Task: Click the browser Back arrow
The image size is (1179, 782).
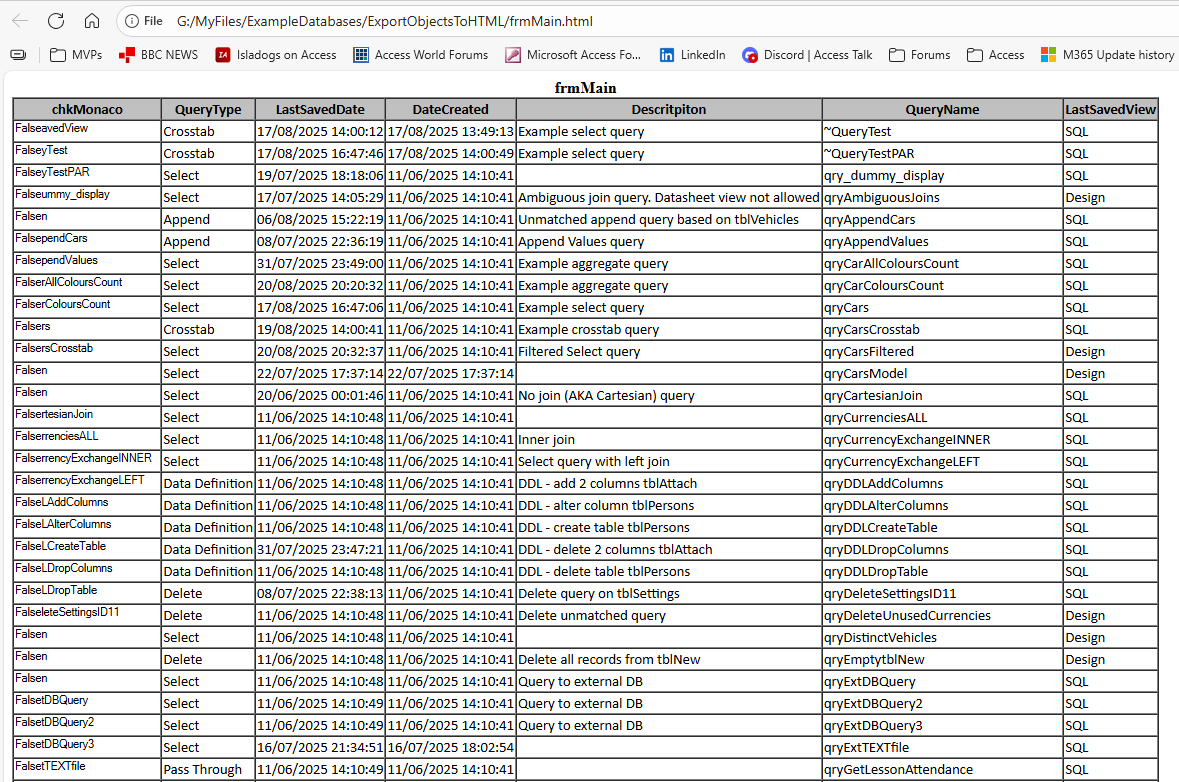Action: click(x=20, y=21)
